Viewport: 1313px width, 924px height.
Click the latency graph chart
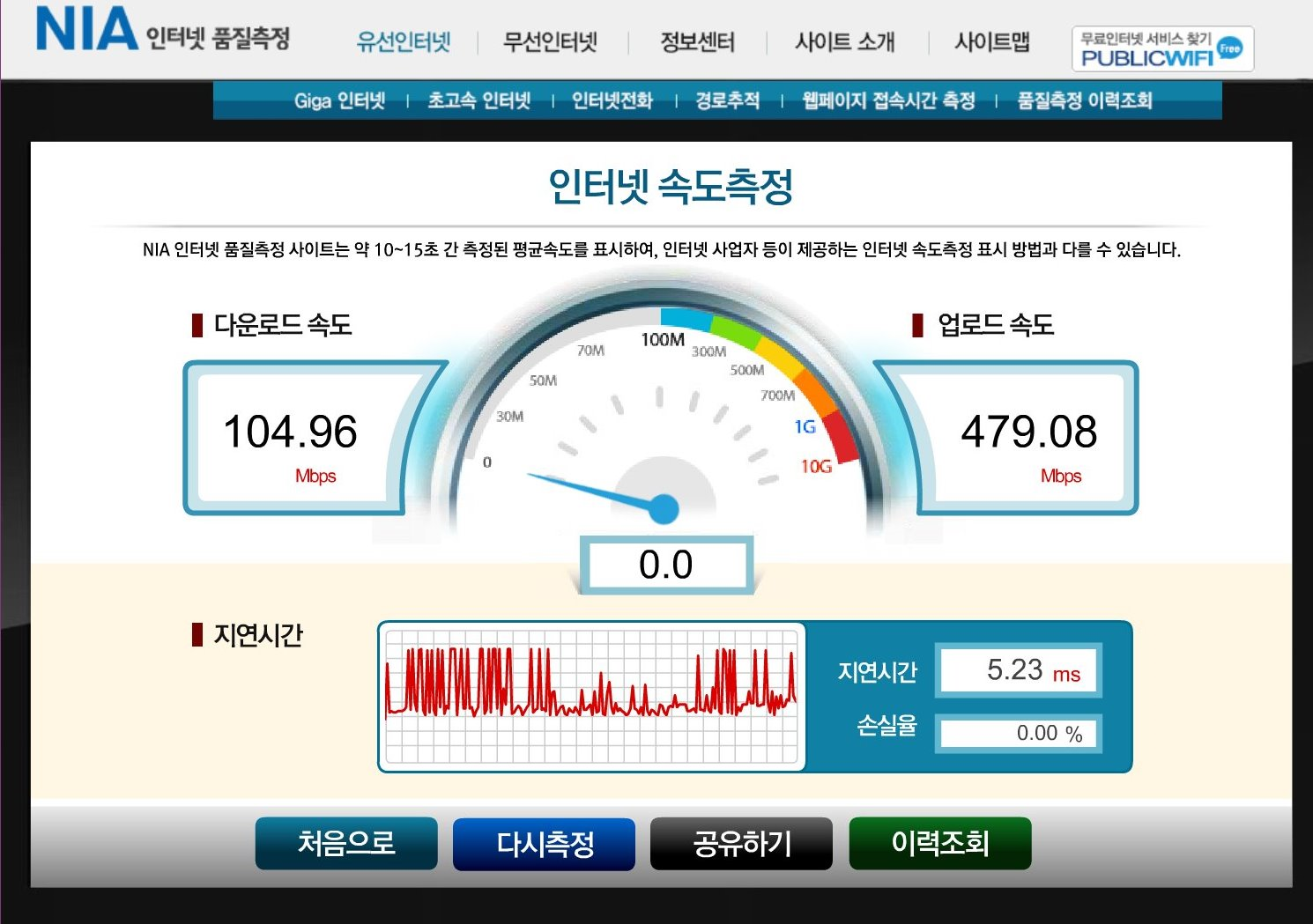591,697
